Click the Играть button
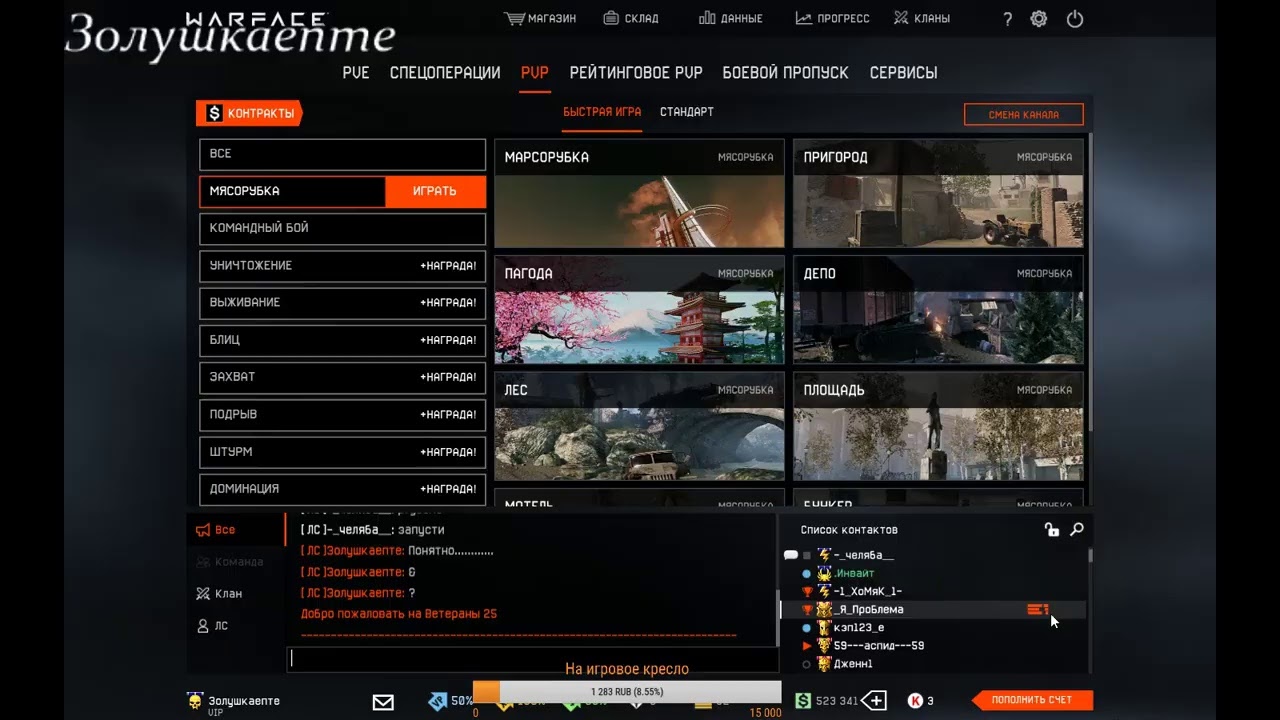Screen dimensions: 1280x720 pyautogui.click(x=435, y=191)
